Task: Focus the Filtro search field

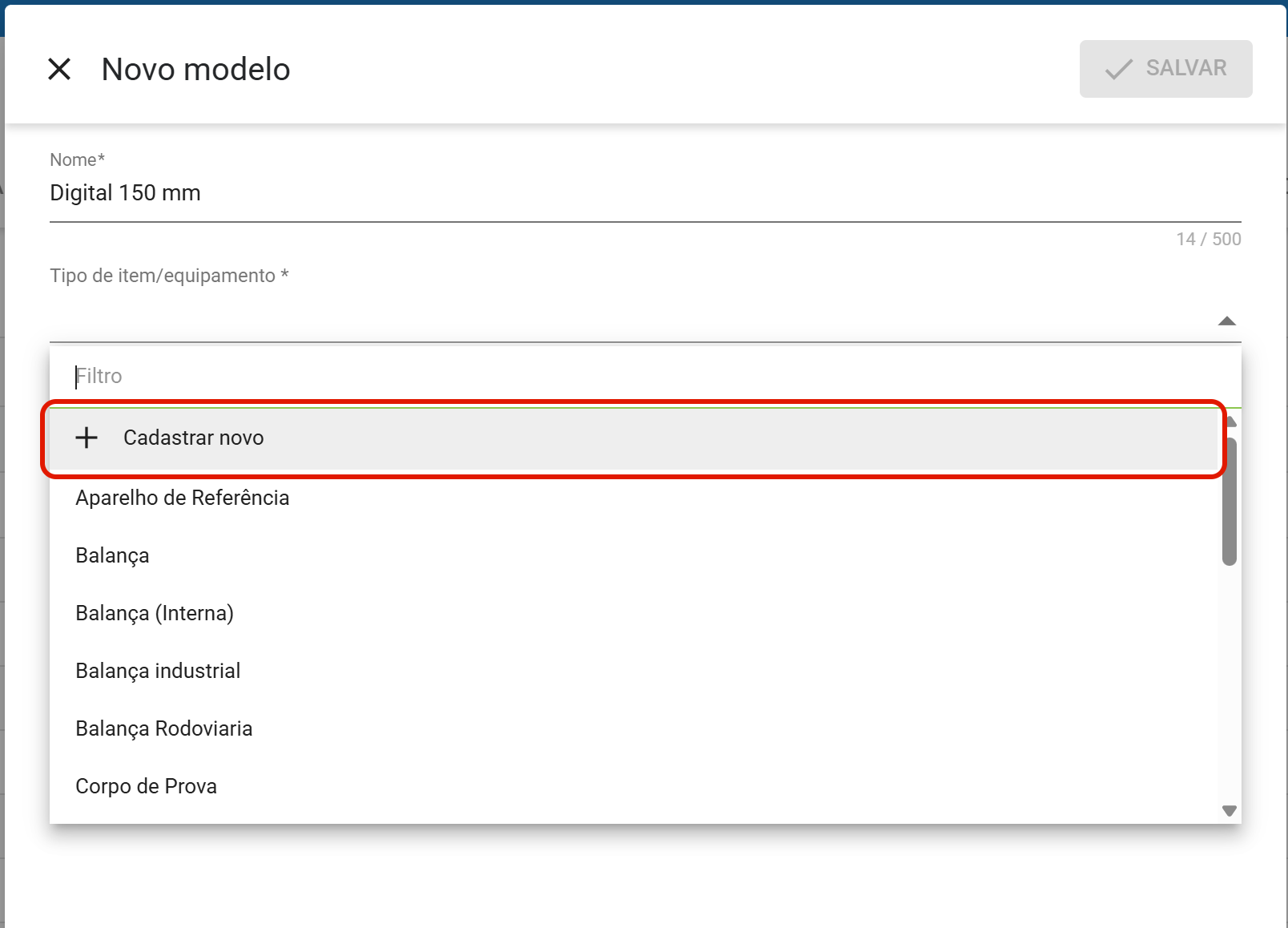Action: coord(645,376)
